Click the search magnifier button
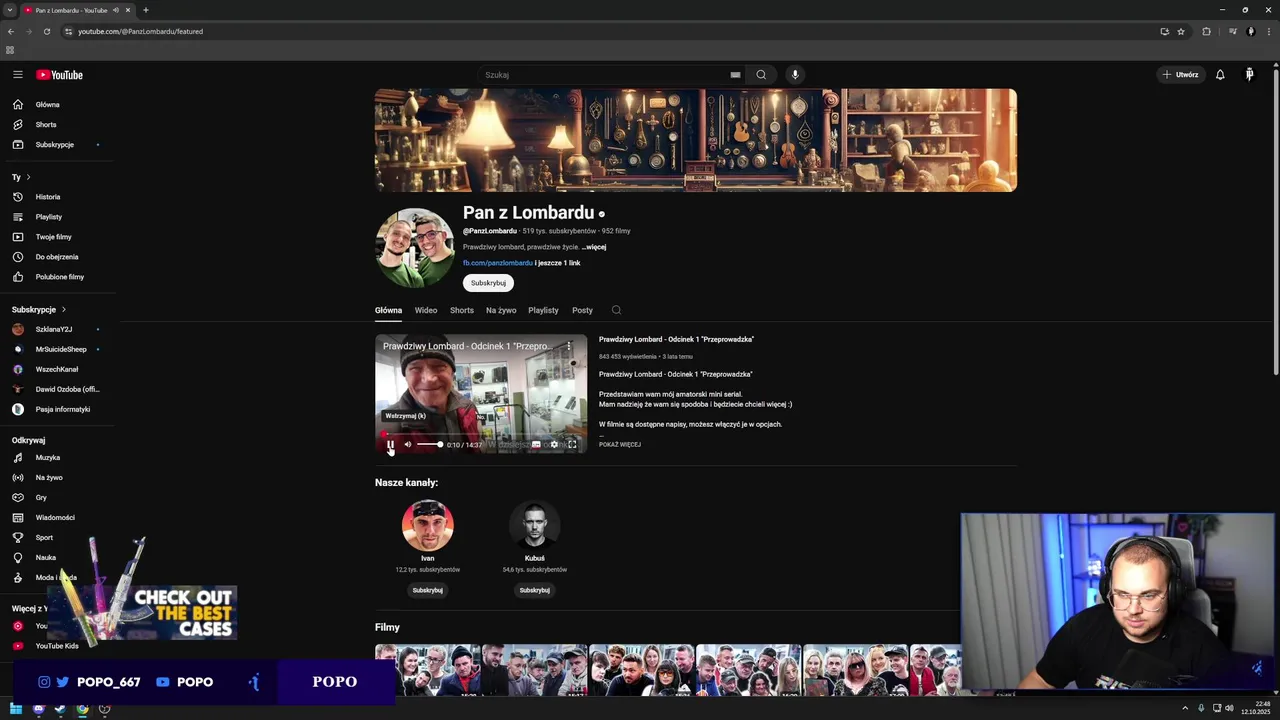Screen dimensions: 1280x720 [761, 75]
